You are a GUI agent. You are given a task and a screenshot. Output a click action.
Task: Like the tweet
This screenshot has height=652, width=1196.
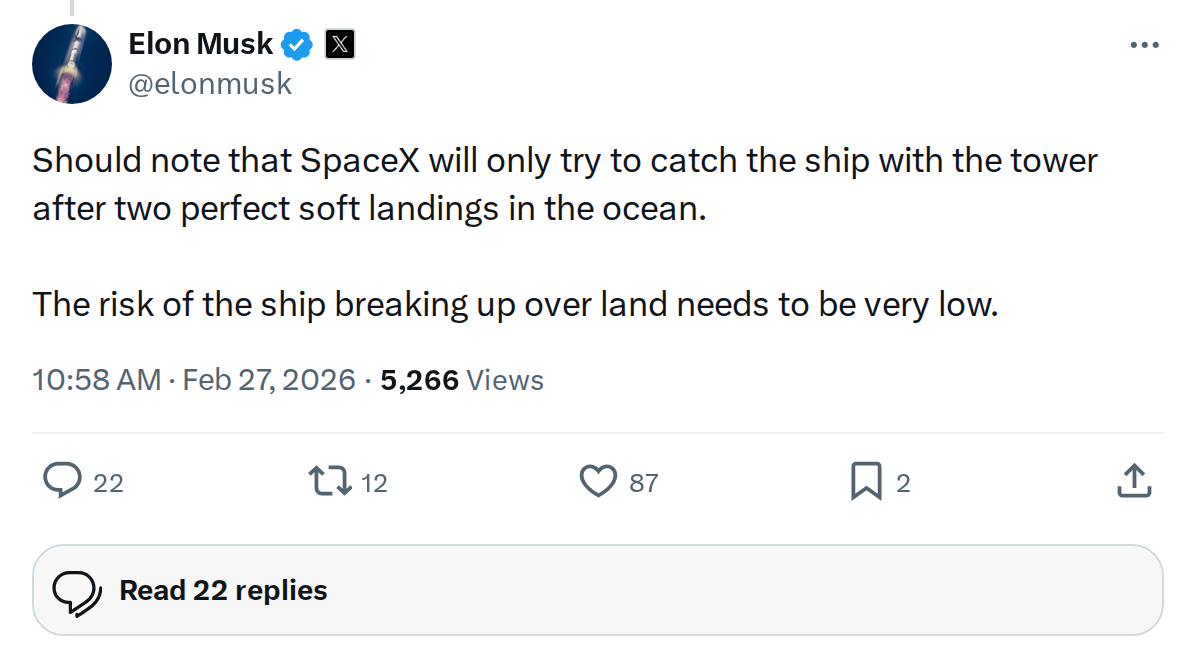pos(598,481)
